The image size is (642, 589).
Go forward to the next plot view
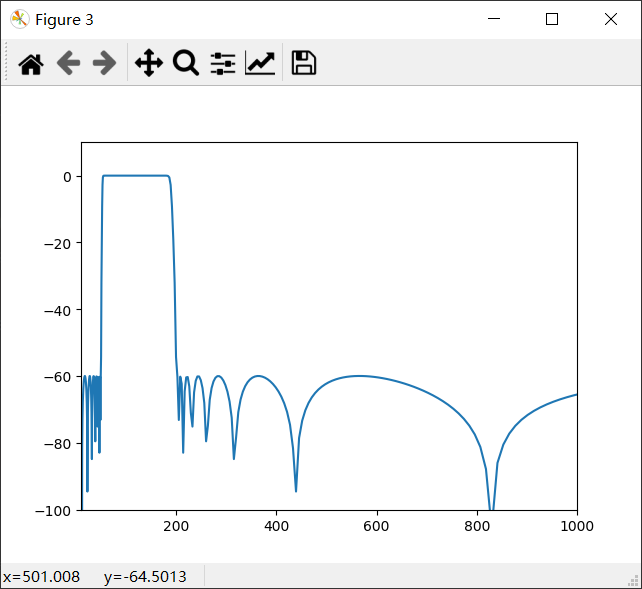pyautogui.click(x=104, y=63)
